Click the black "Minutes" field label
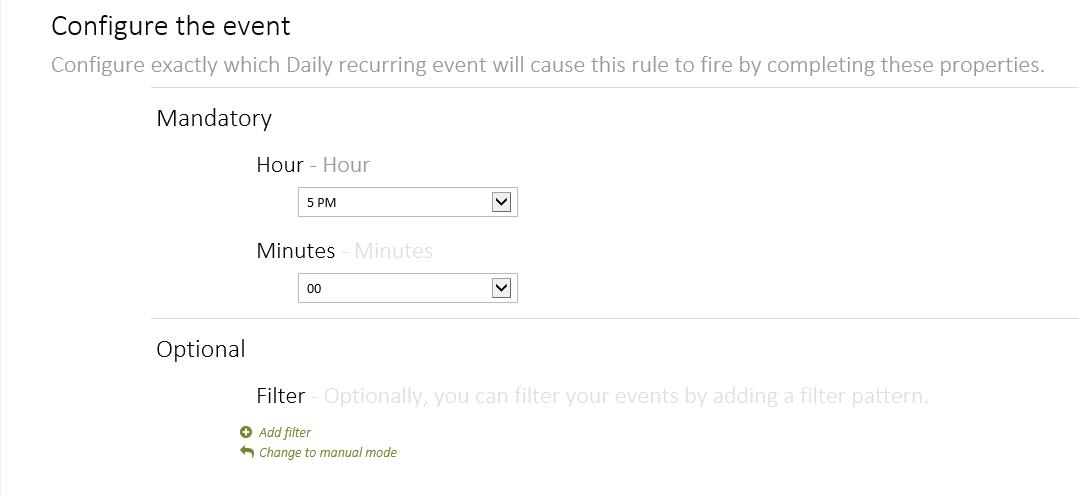1079x496 pixels. pyautogui.click(x=296, y=251)
